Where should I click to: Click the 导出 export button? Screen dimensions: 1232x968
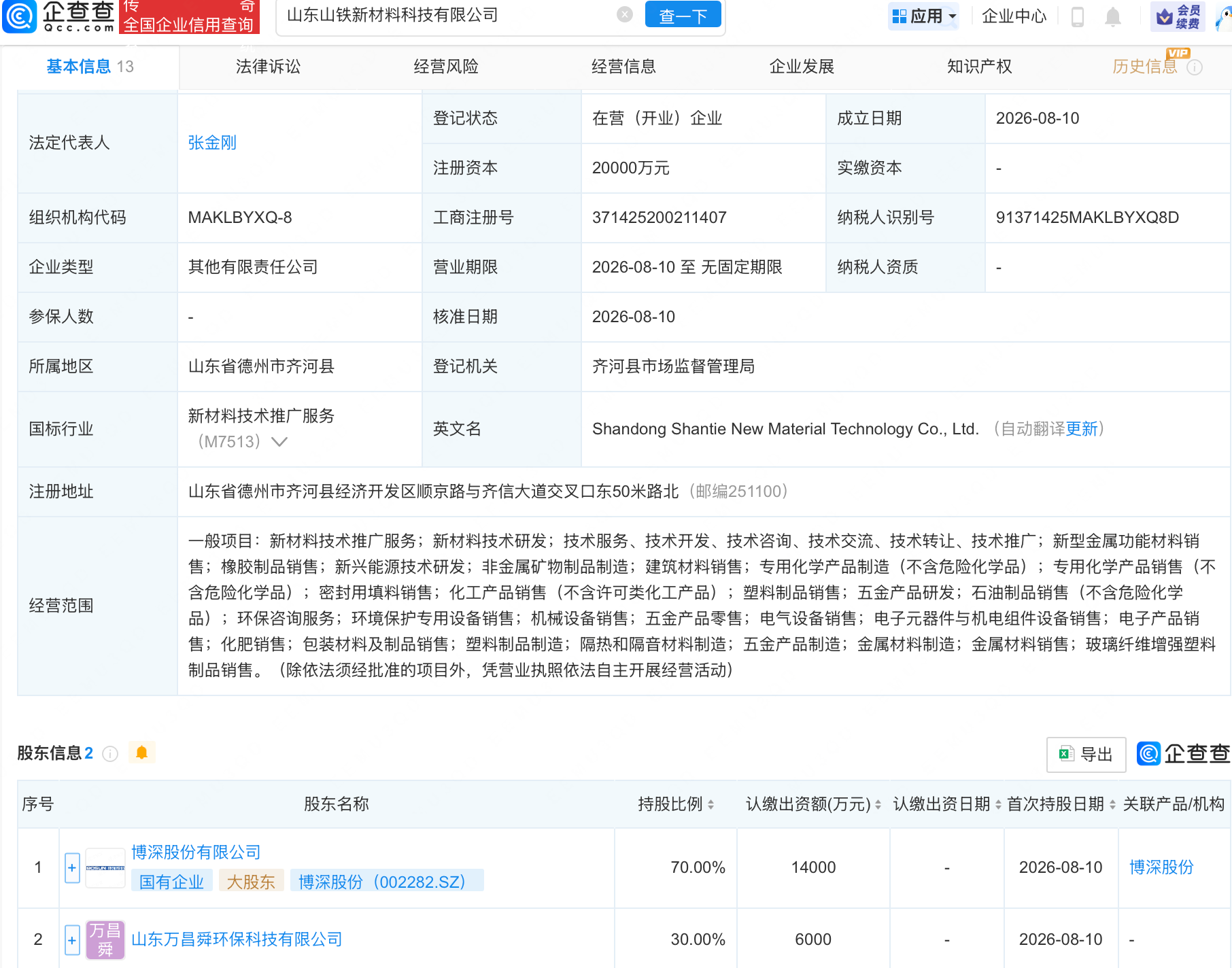1086,754
